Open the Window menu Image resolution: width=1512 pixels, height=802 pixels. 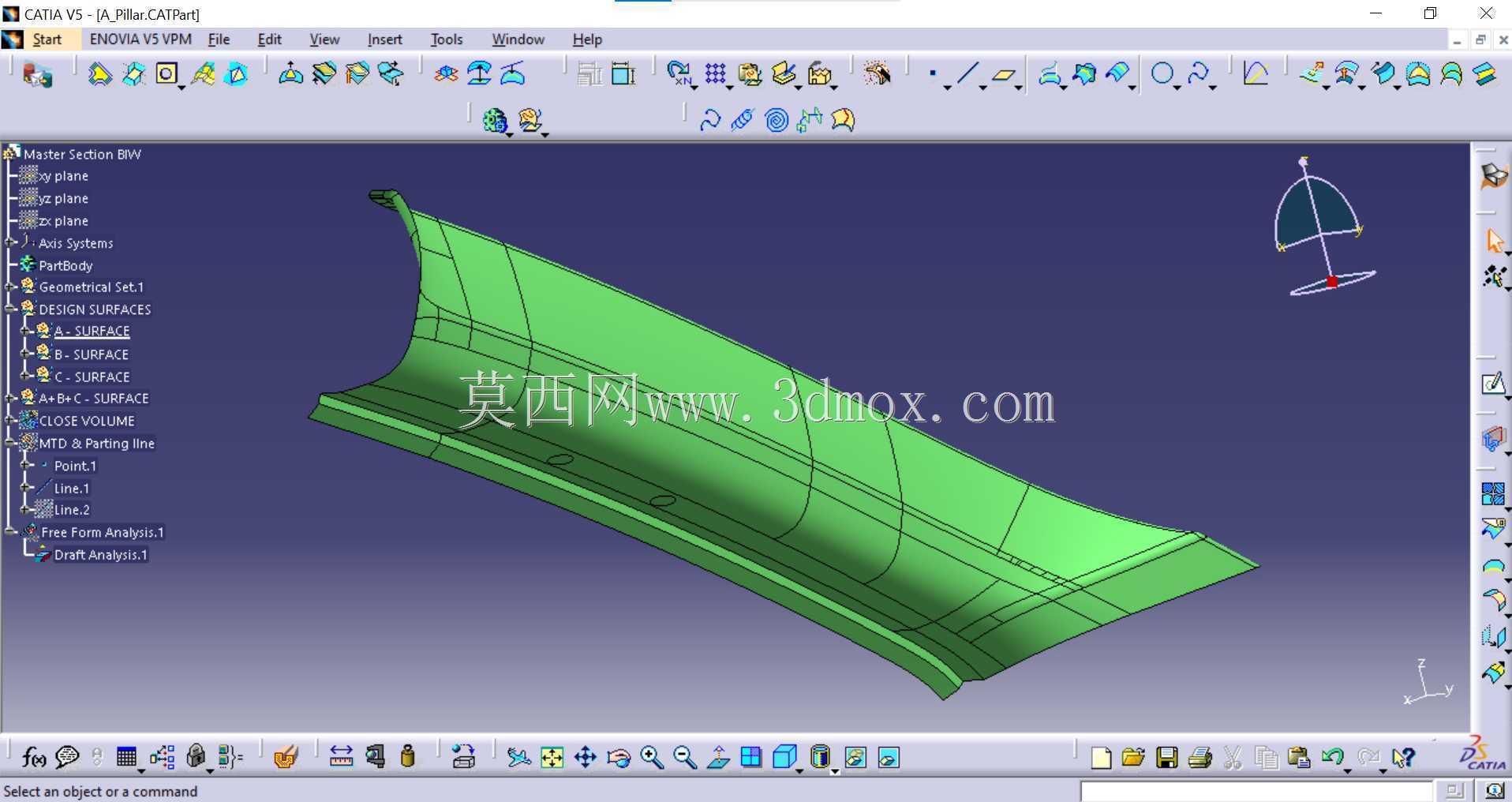[x=518, y=39]
